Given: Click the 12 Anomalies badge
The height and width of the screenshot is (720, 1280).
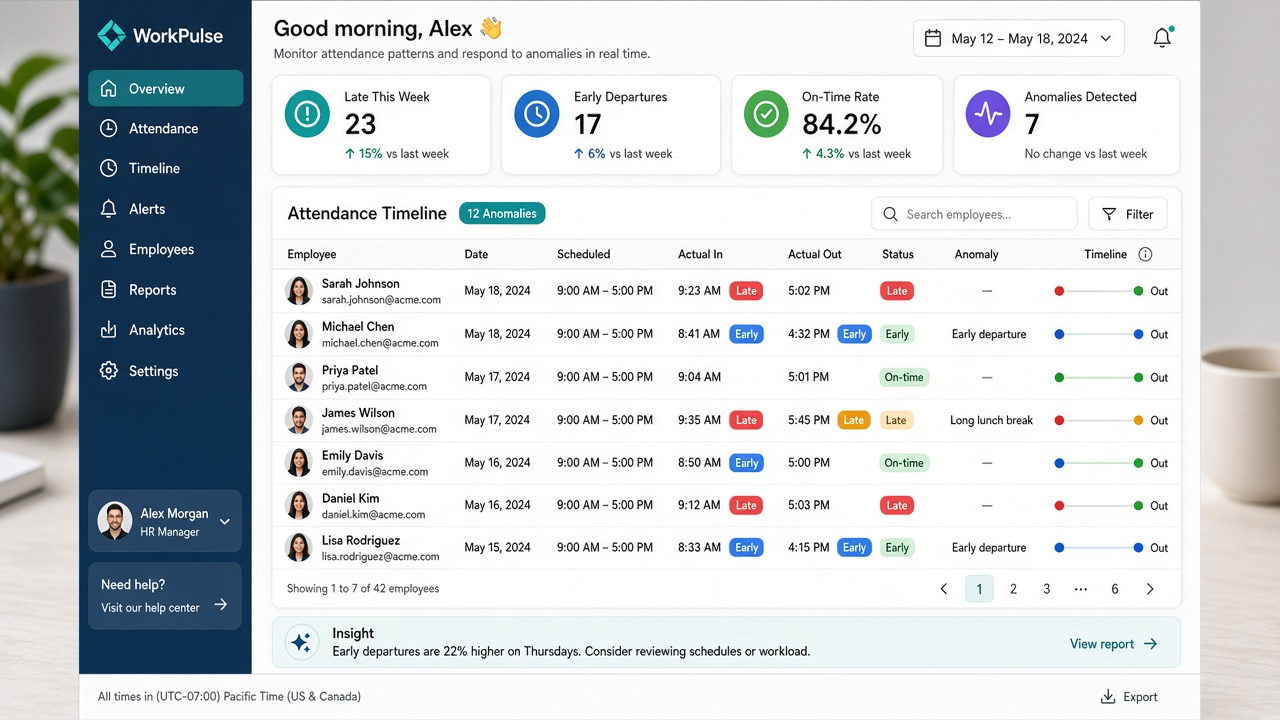Looking at the screenshot, I should 502,213.
